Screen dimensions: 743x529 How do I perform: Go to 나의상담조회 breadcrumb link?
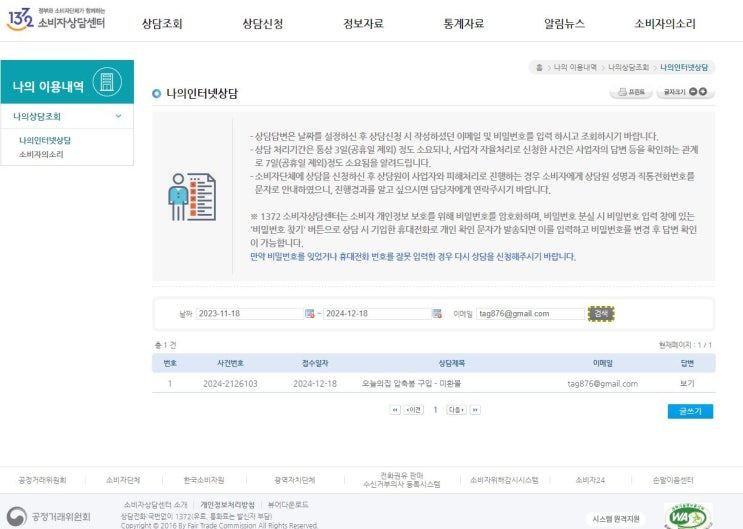pyautogui.click(x=628, y=67)
